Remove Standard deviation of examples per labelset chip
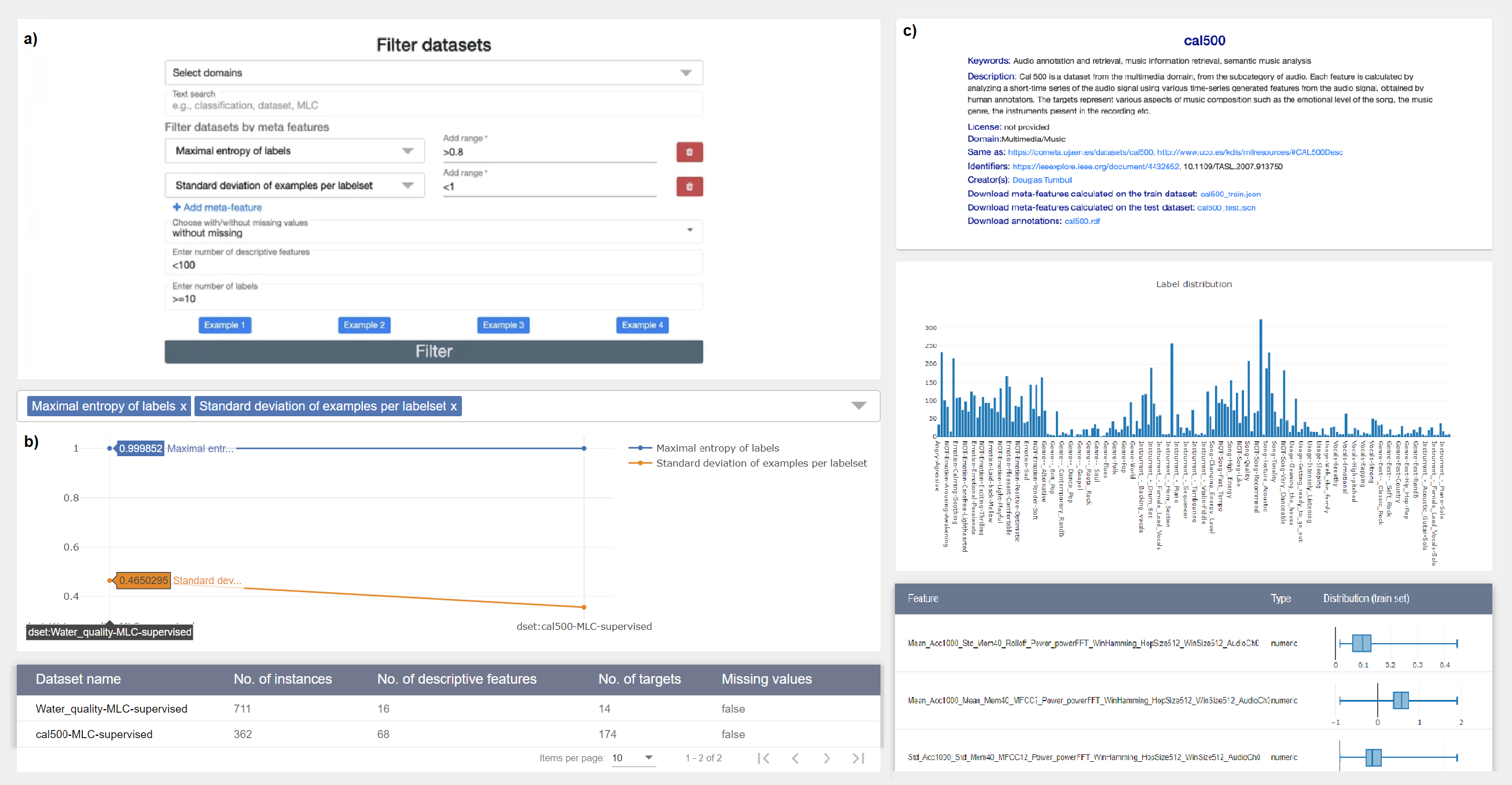 pyautogui.click(x=453, y=406)
